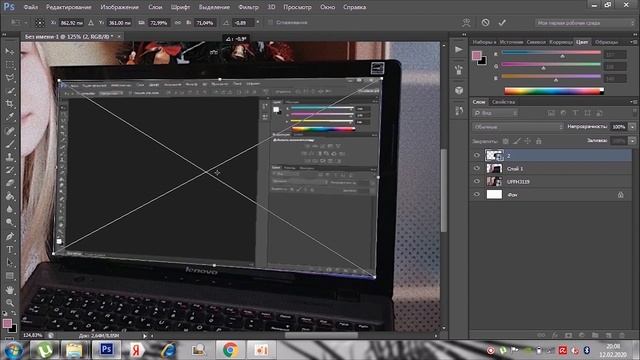Open the tool preset picker dropdown
Screen dimensions: 640x360
click(x=18, y=22)
